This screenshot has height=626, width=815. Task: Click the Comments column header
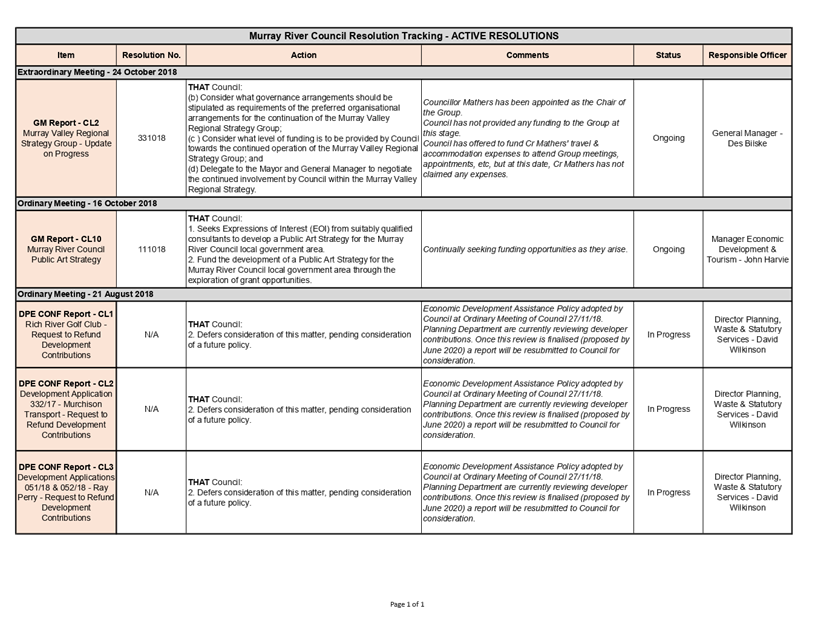[527, 55]
